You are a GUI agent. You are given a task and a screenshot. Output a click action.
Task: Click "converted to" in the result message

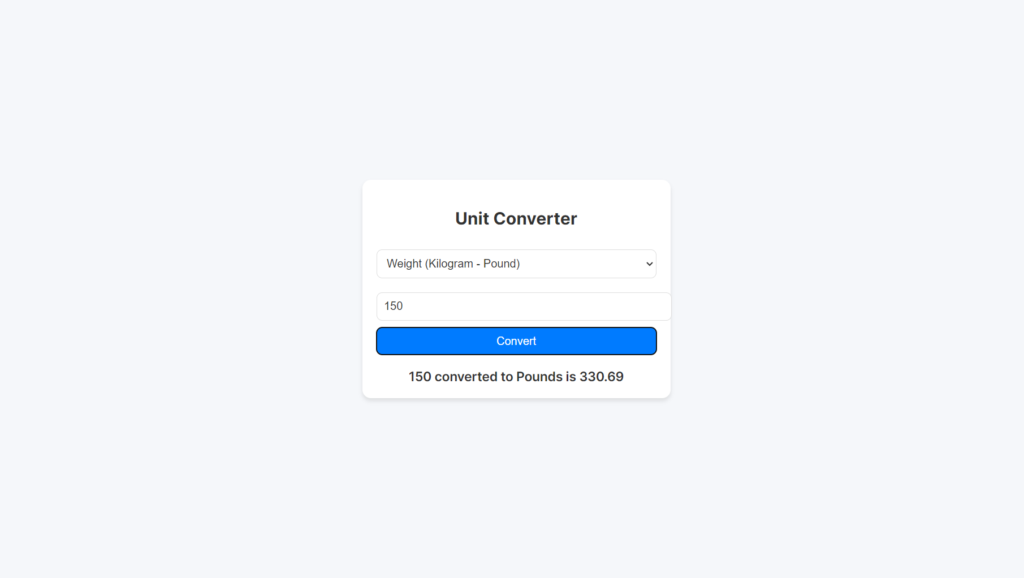(473, 377)
